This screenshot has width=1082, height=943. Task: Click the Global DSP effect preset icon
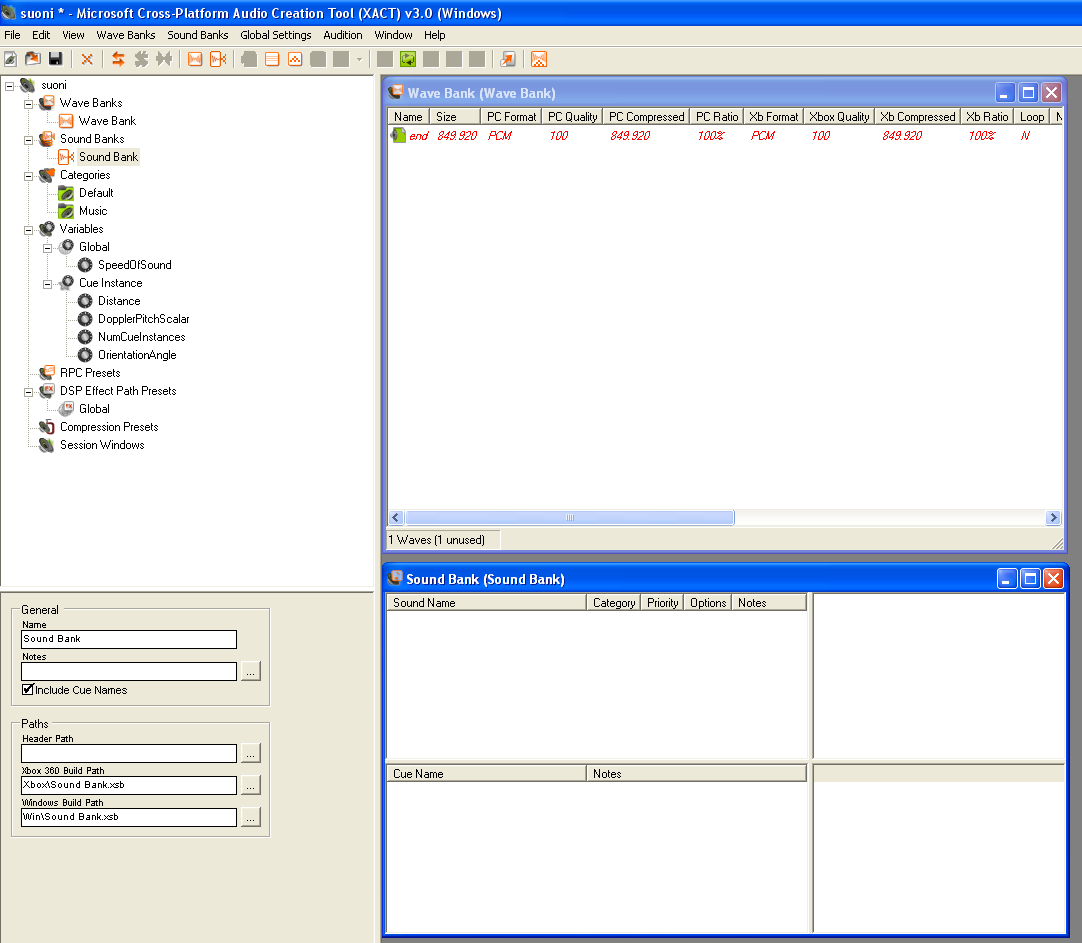(66, 409)
